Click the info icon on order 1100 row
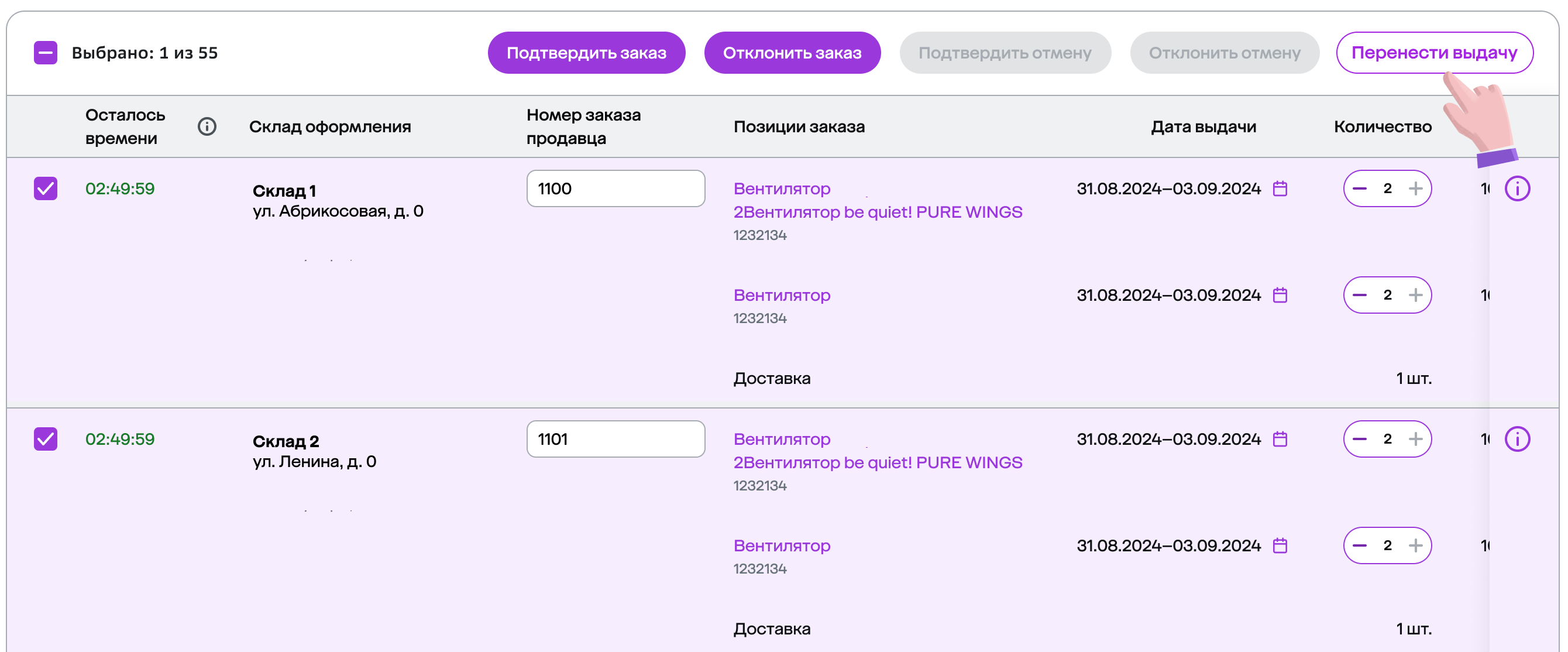Viewport: 1568px width, 652px height. pyautogui.click(x=1517, y=188)
